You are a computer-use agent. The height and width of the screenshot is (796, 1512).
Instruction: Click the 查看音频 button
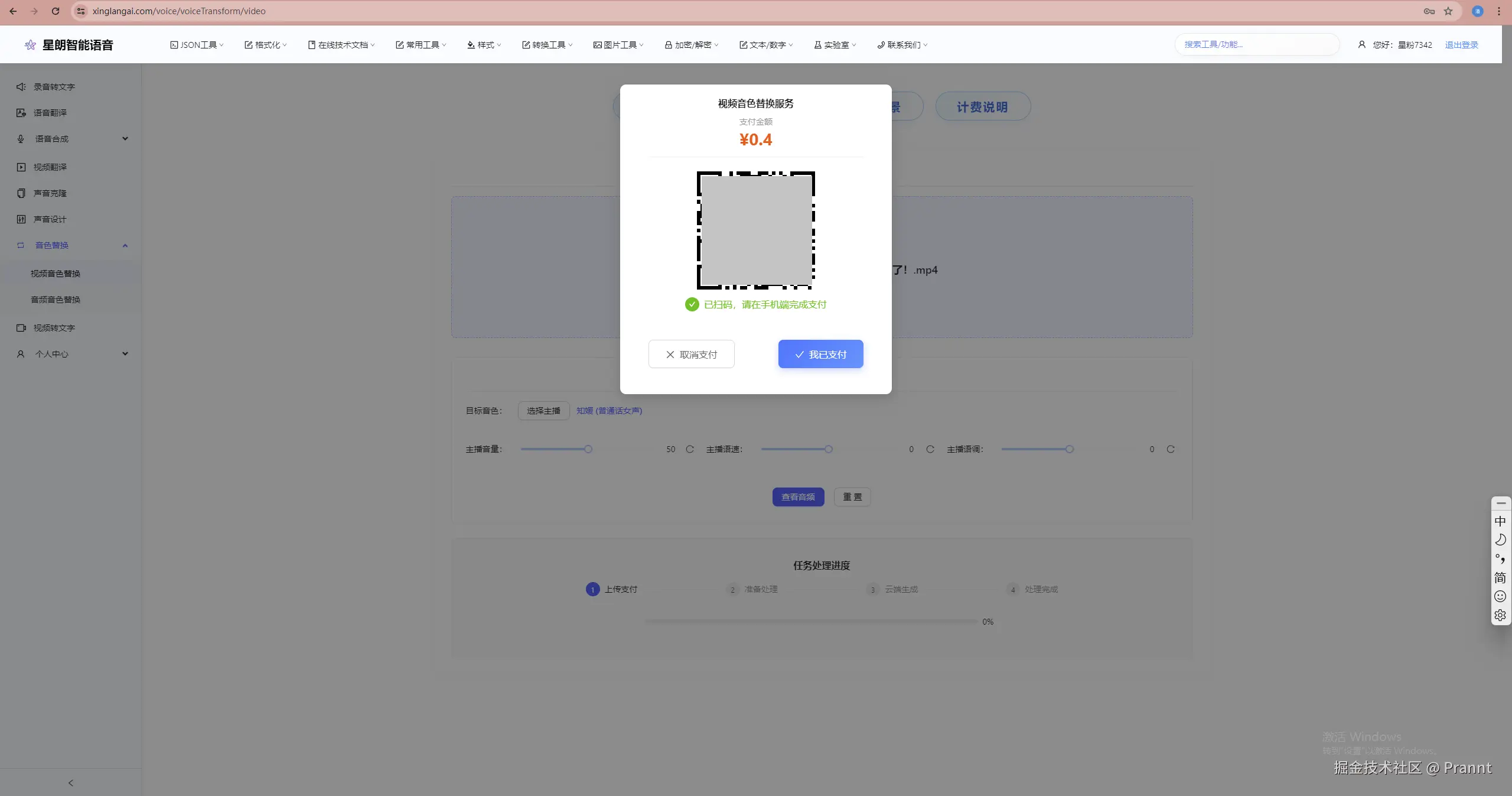[799, 497]
